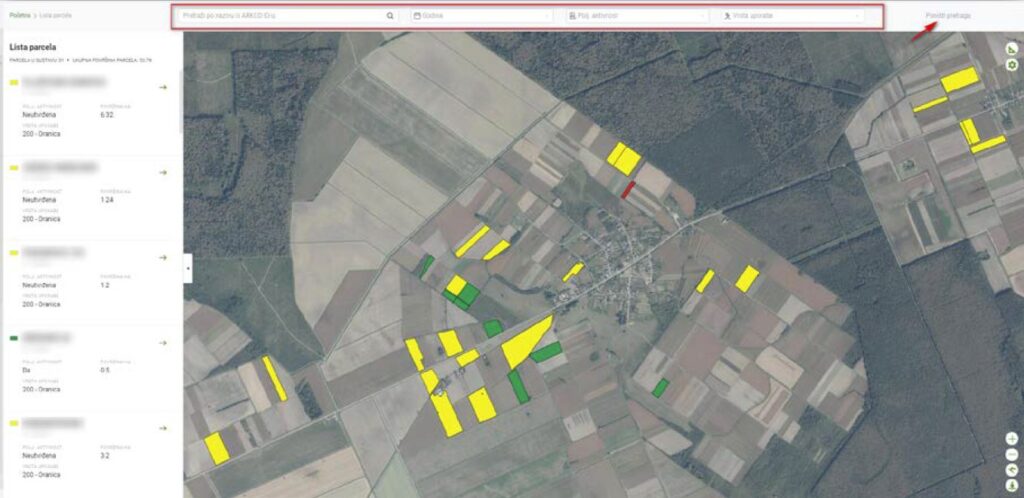Go to Početna breadcrumb

(x=19, y=16)
